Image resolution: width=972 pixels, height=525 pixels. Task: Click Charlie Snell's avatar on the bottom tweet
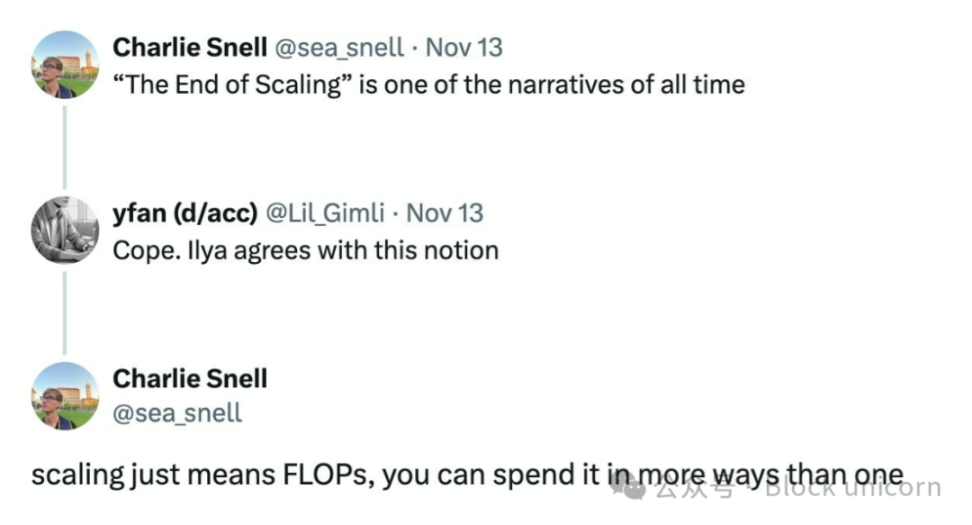(65, 395)
